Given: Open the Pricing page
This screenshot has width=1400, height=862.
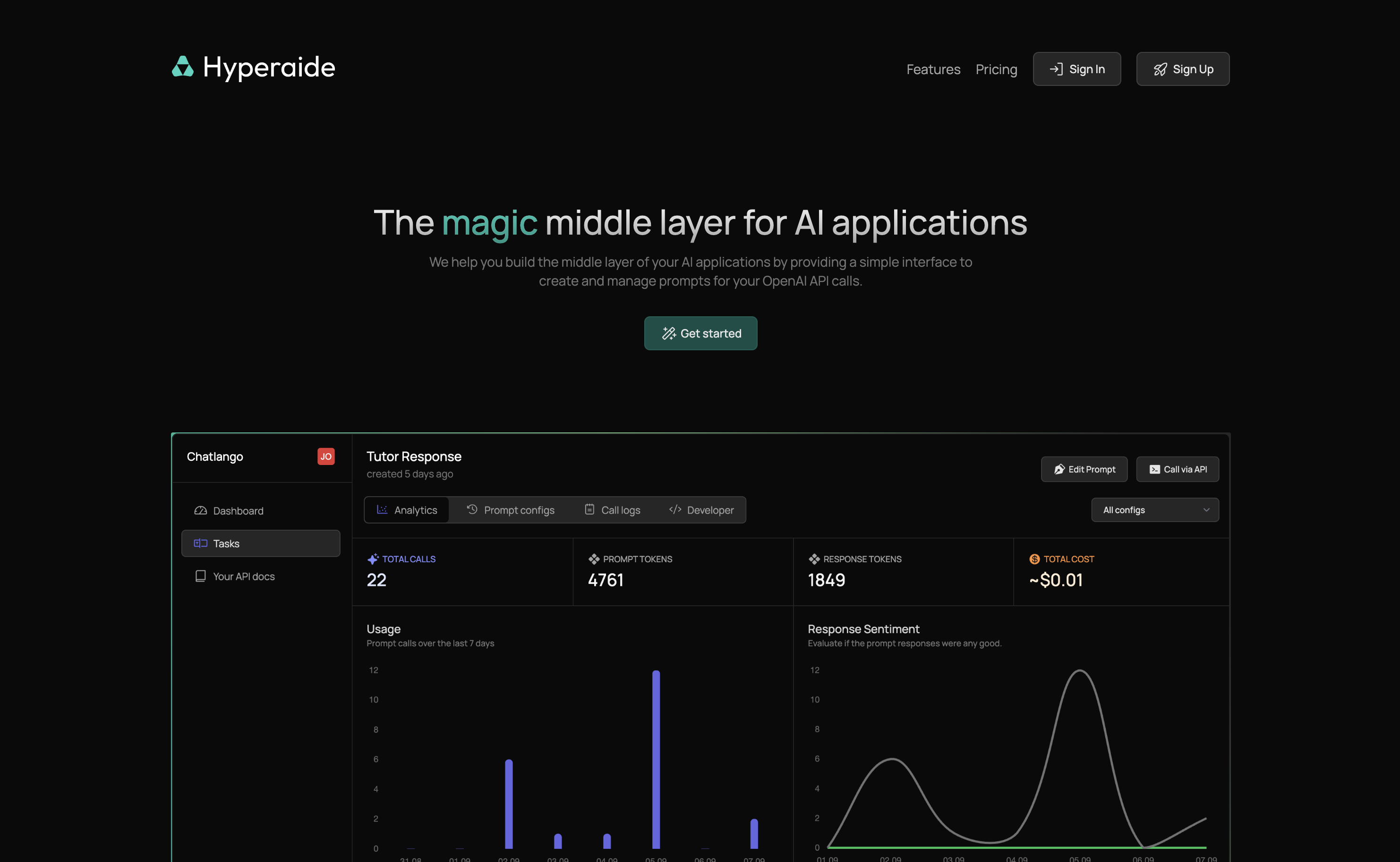Looking at the screenshot, I should click(x=996, y=69).
